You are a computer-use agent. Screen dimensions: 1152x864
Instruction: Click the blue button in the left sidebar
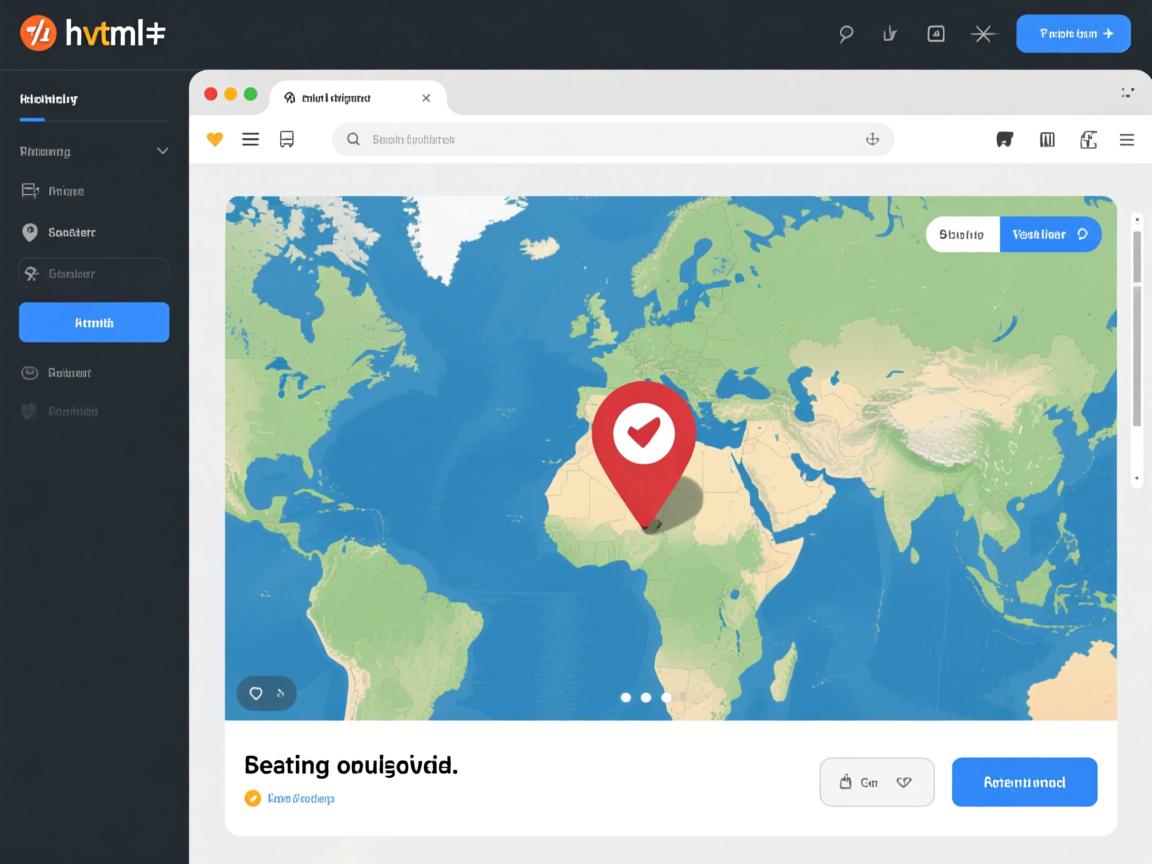point(94,323)
